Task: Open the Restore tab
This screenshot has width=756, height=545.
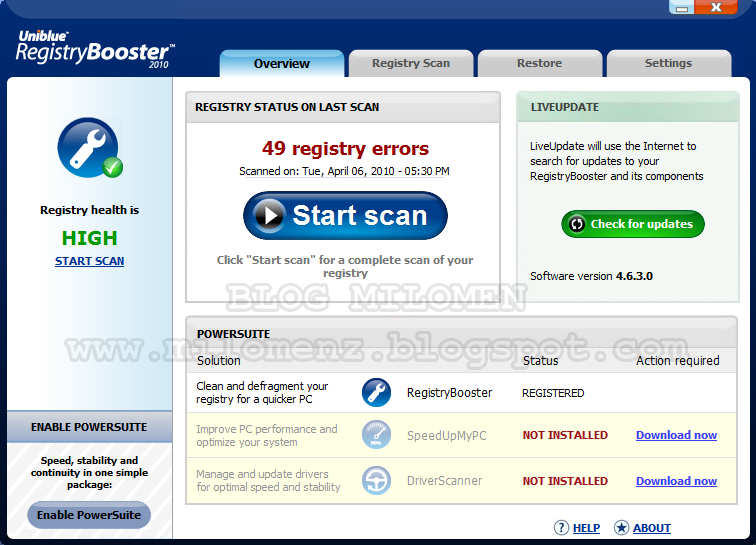Action: coord(540,63)
